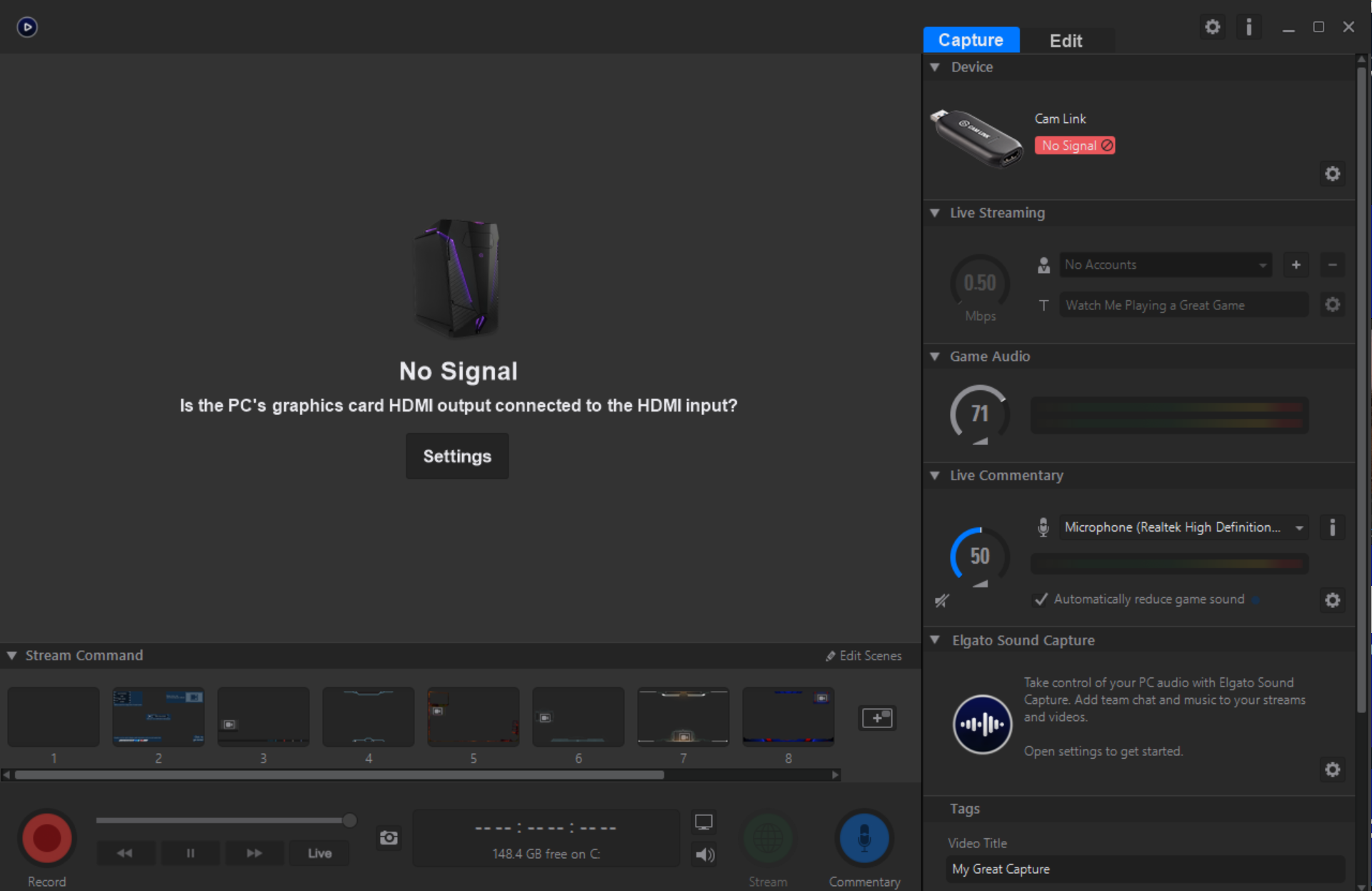
Task: Click the streaming account person icon
Action: click(1043, 265)
